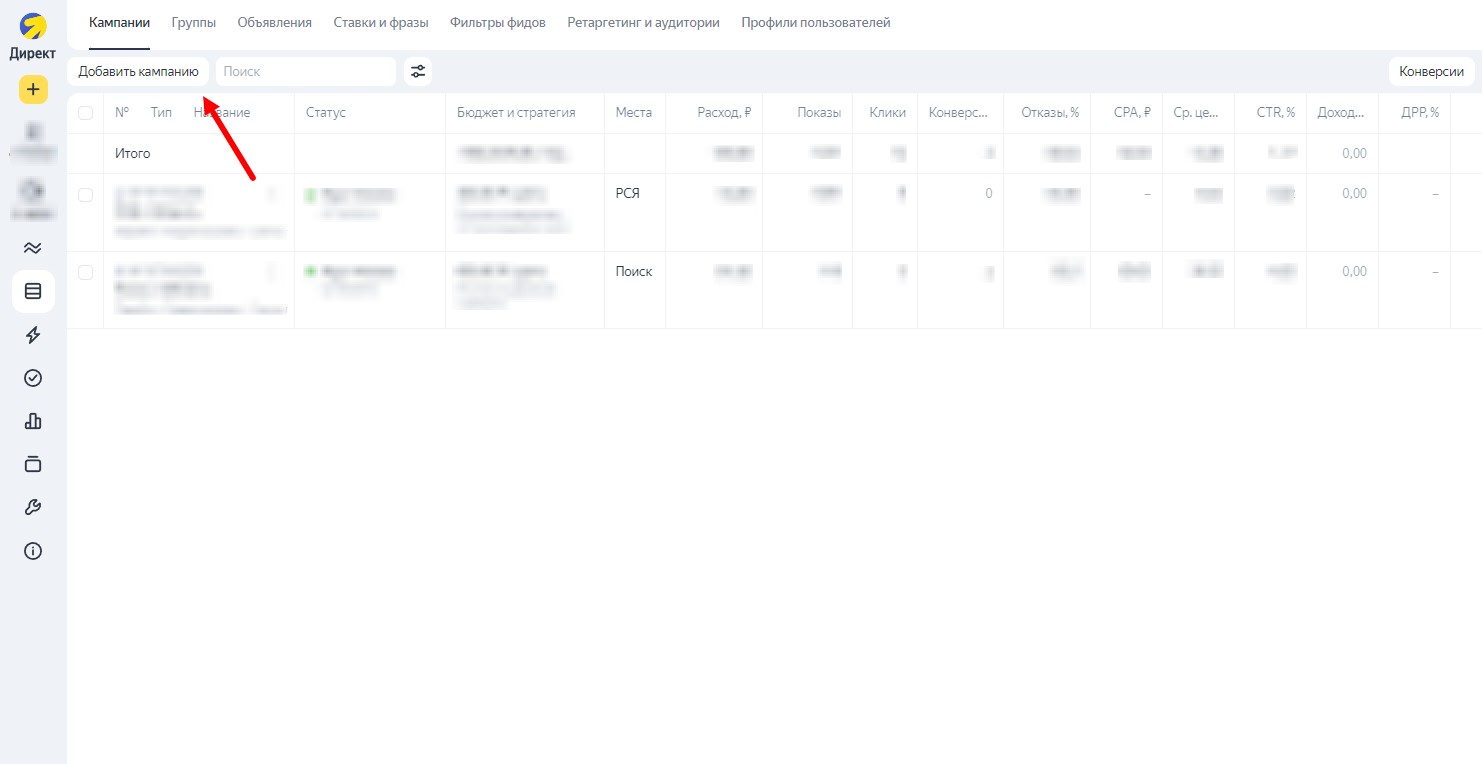Click the wavy lines sidebar icon
The image size is (1482, 764).
coord(33,248)
